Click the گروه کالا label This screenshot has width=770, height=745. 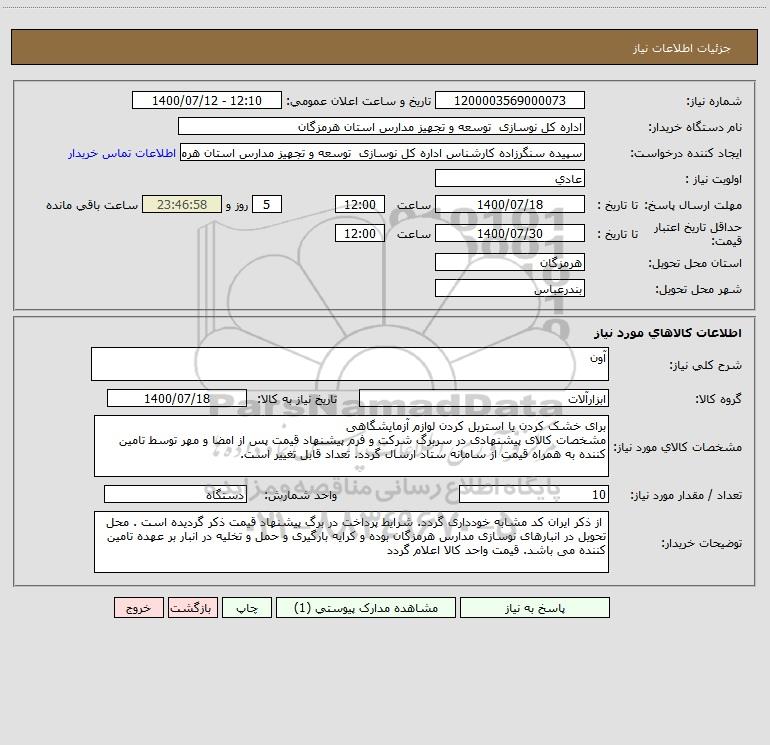[x=718, y=399]
